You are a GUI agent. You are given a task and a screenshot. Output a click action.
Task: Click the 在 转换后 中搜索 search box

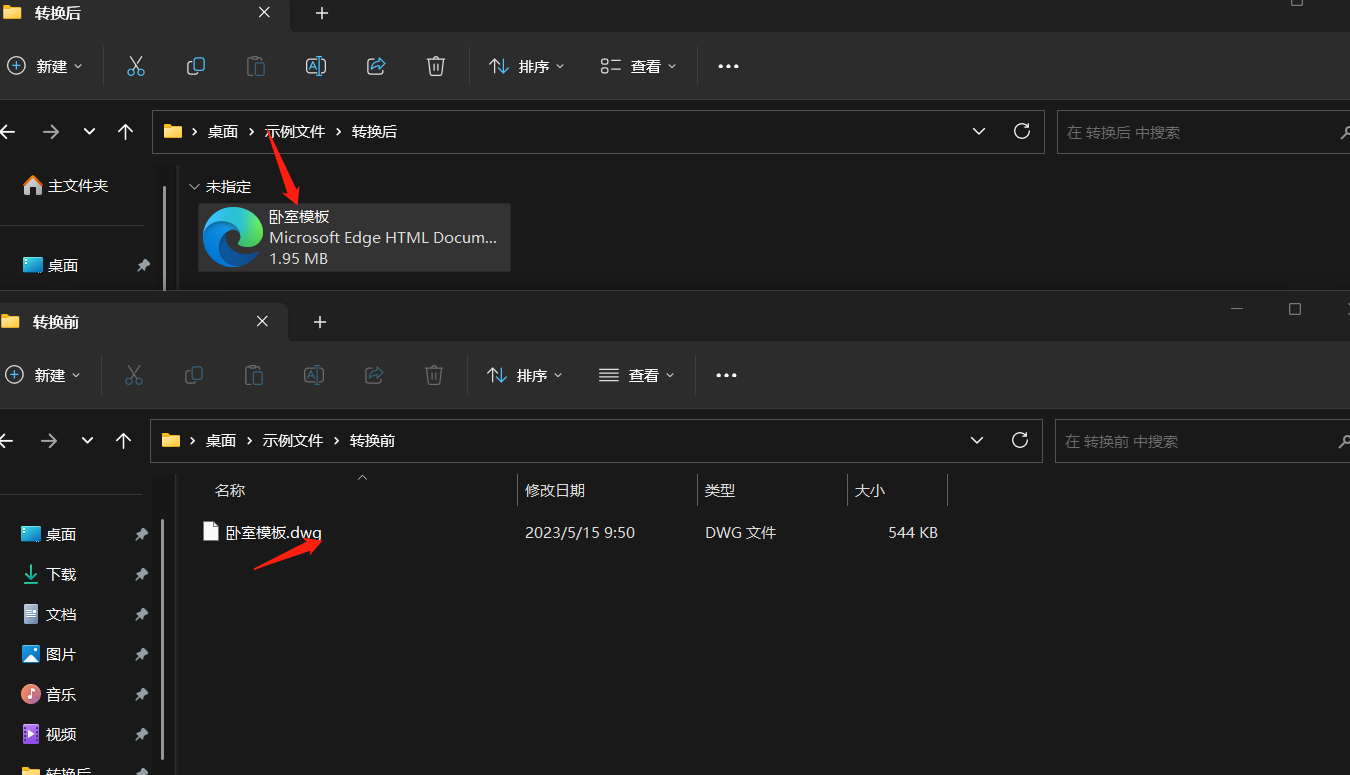tap(1203, 132)
